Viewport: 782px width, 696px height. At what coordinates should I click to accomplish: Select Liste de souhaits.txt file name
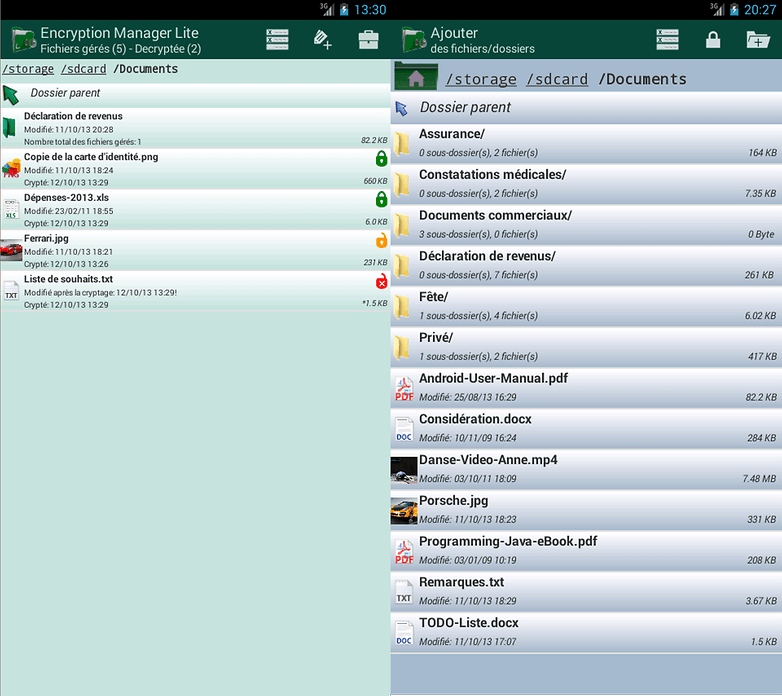(68, 279)
